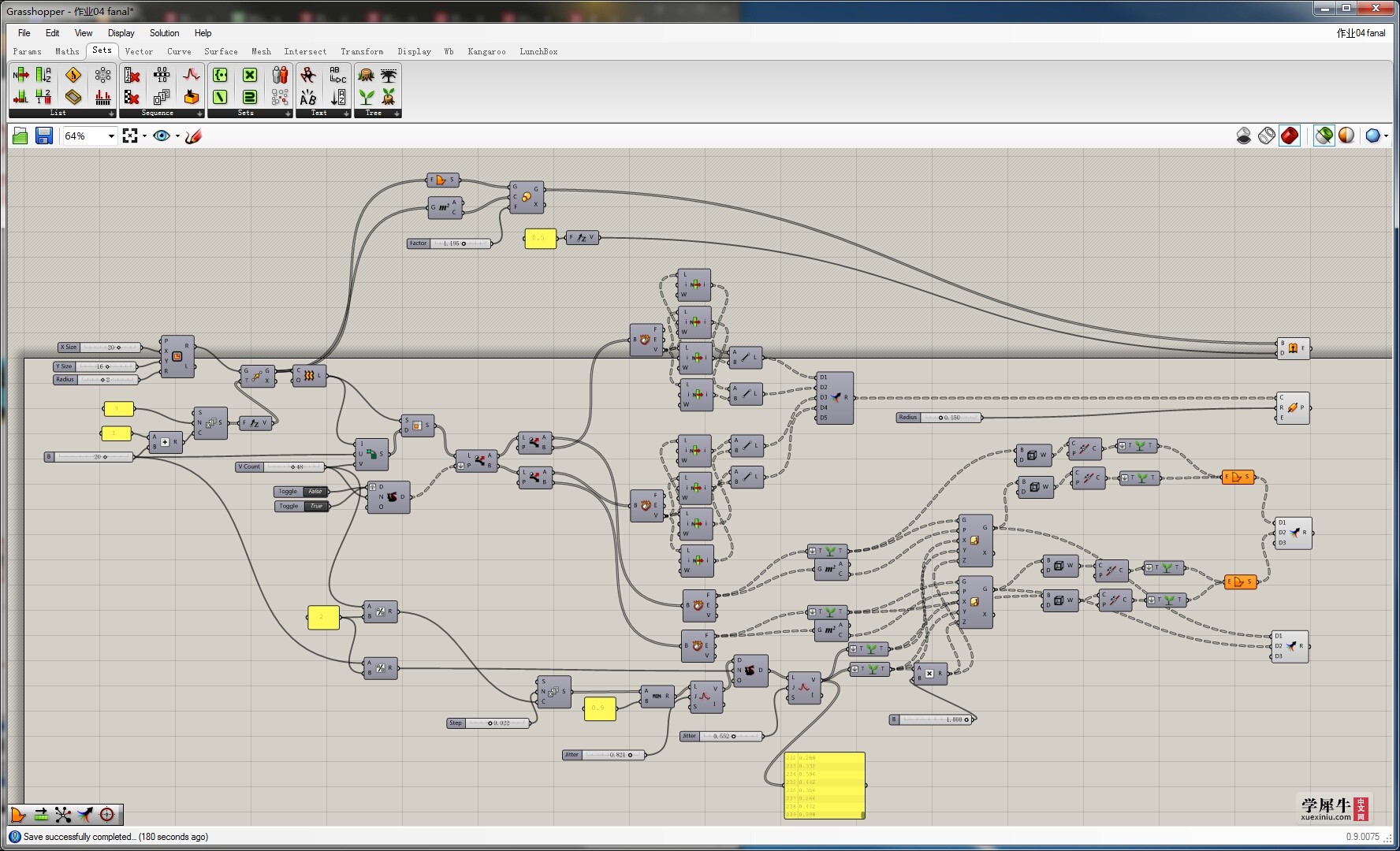
Task: Click the Step number slider
Action: coord(488,723)
